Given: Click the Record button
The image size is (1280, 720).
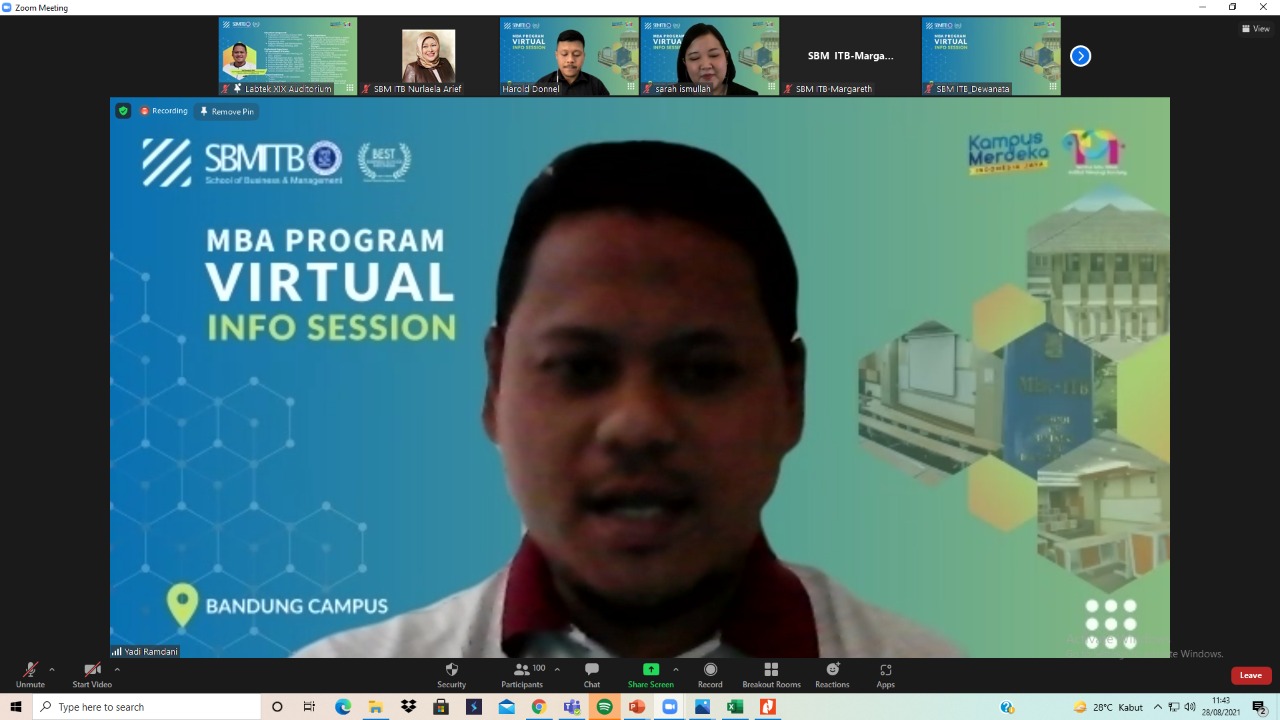Looking at the screenshot, I should (710, 675).
